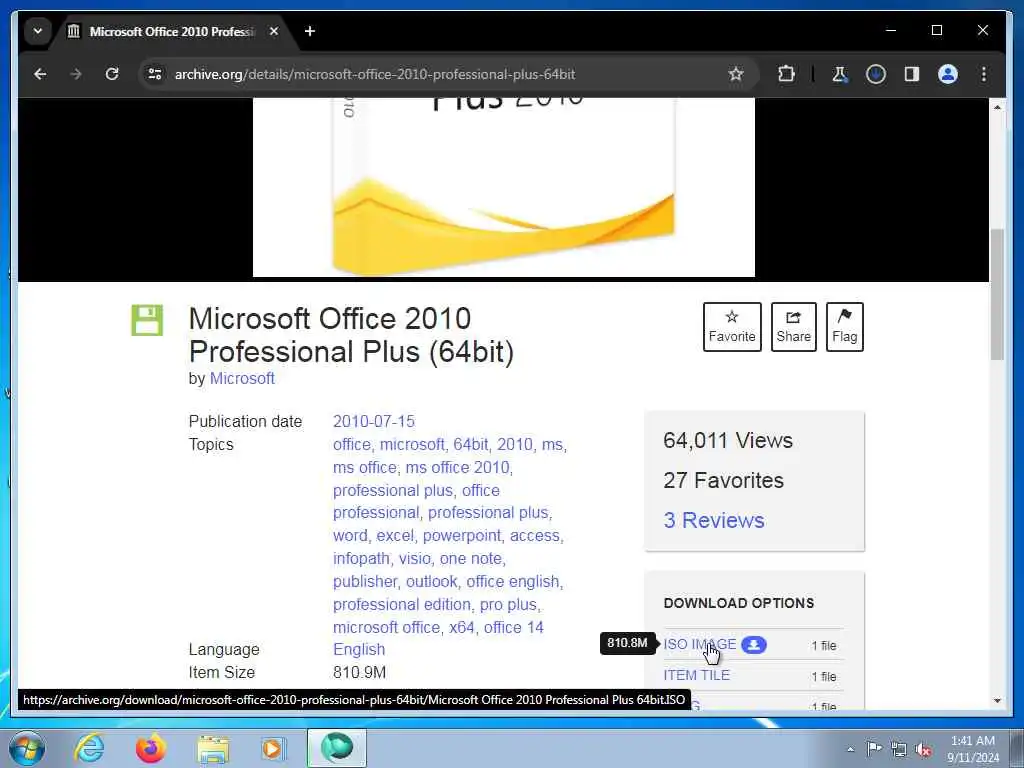Close the Microsoft Office 2010 tab
1024x768 pixels.
tap(274, 31)
